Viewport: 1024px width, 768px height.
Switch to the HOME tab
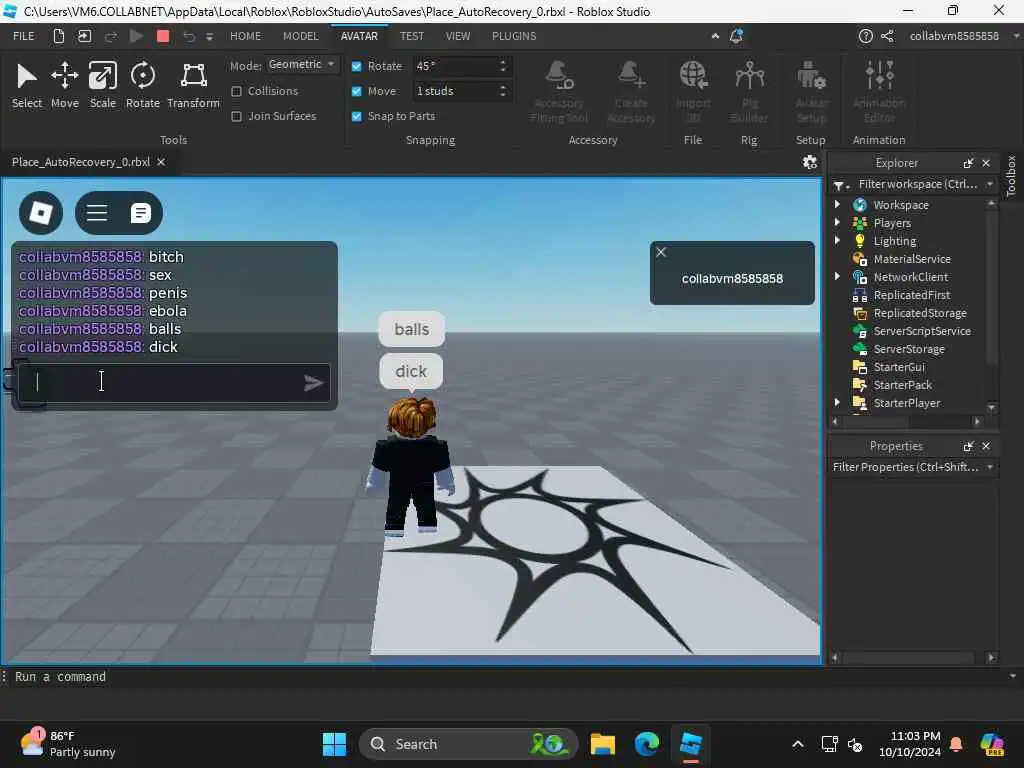(246, 36)
